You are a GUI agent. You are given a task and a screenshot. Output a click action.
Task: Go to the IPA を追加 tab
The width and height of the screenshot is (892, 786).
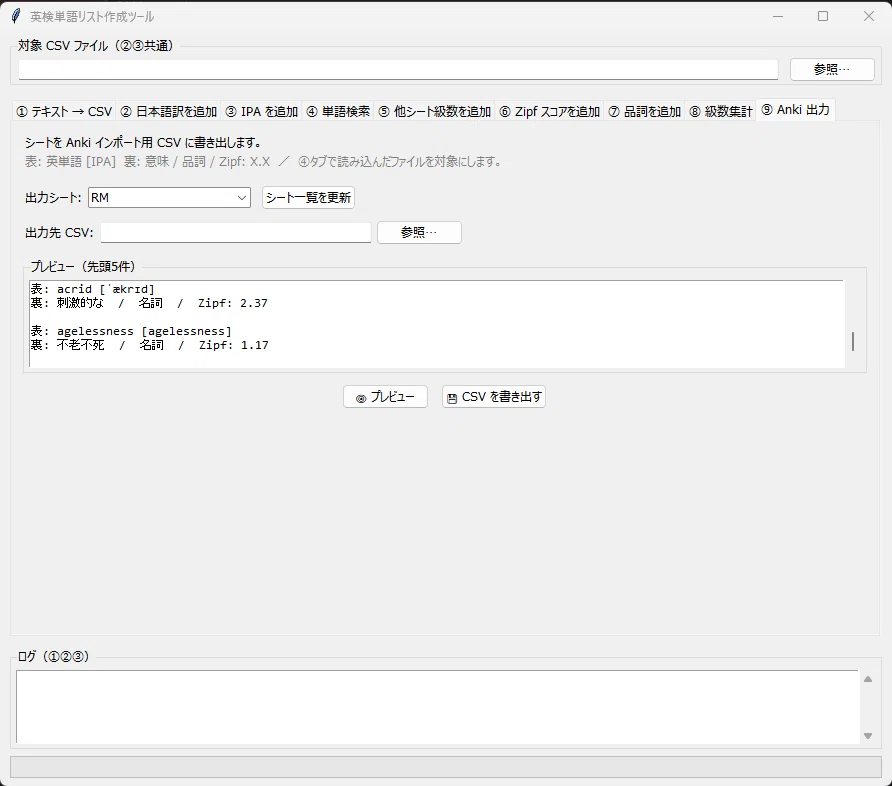click(x=261, y=111)
